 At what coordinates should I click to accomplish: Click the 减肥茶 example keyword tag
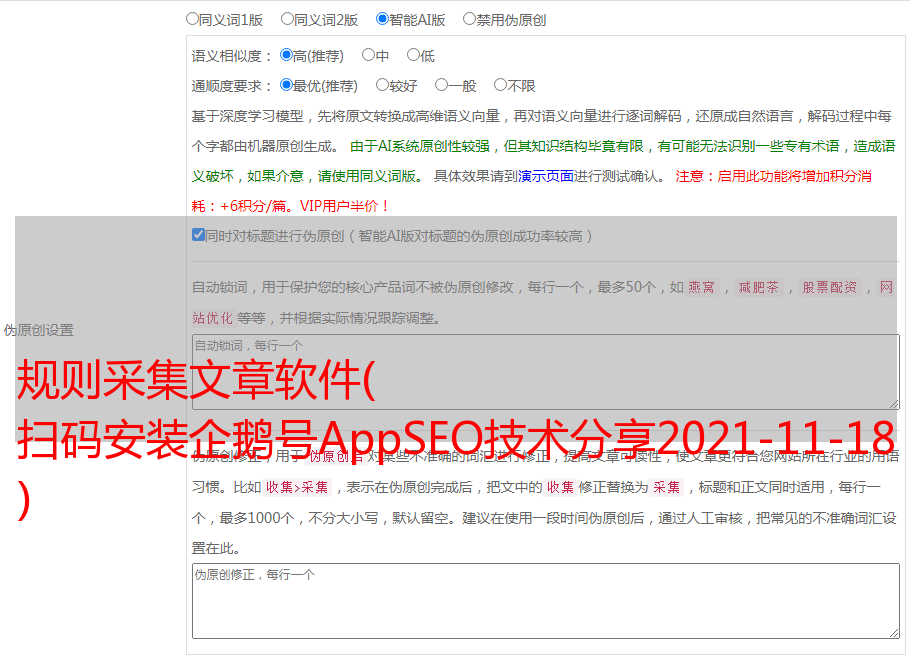point(758,287)
